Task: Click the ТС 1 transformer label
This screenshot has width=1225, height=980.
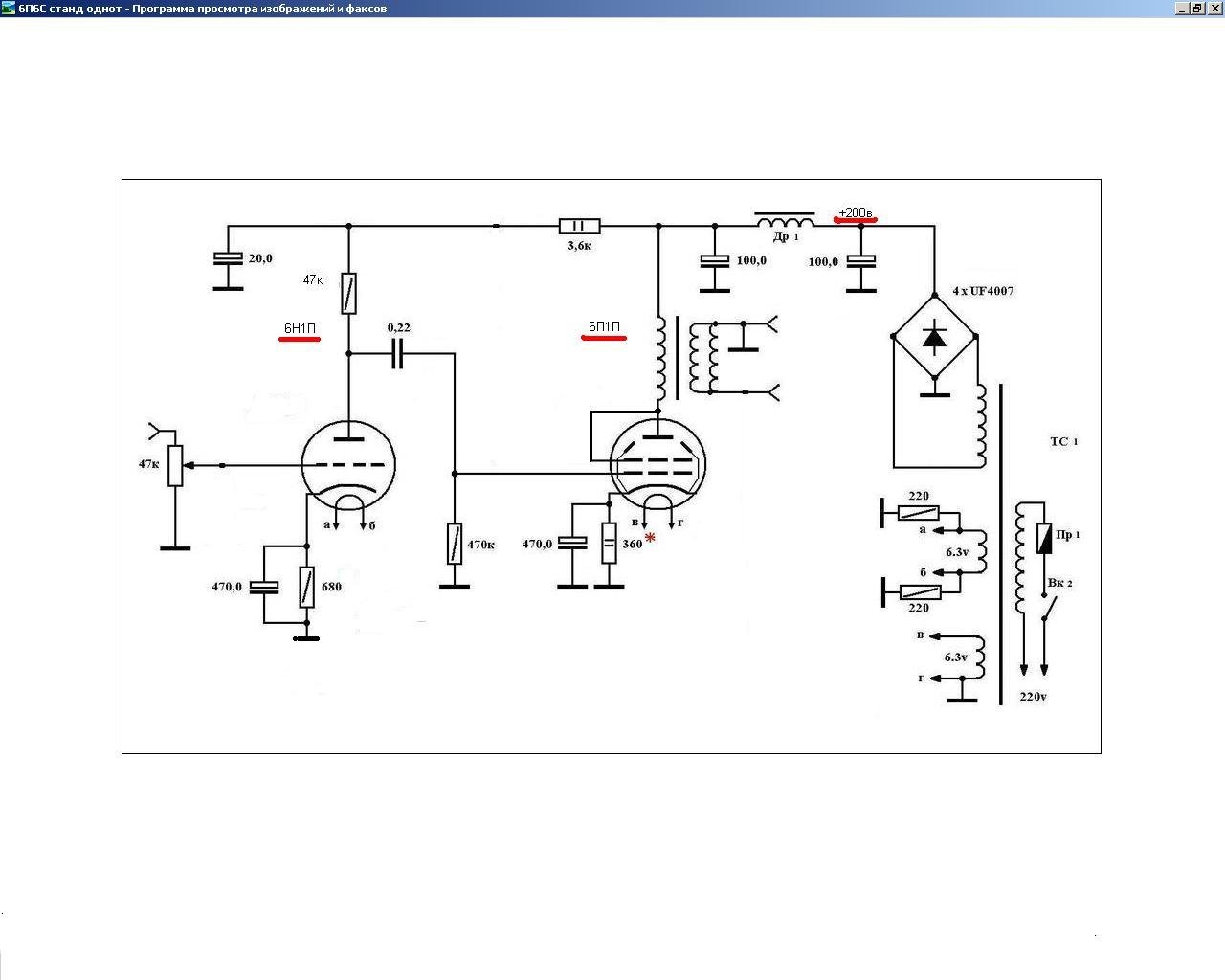Action: [x=1064, y=441]
